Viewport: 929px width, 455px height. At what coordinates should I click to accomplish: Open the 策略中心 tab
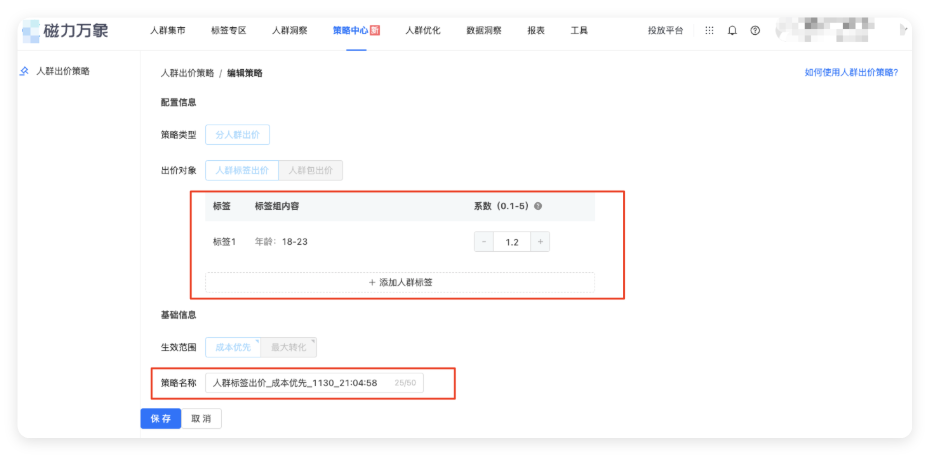tap(350, 31)
